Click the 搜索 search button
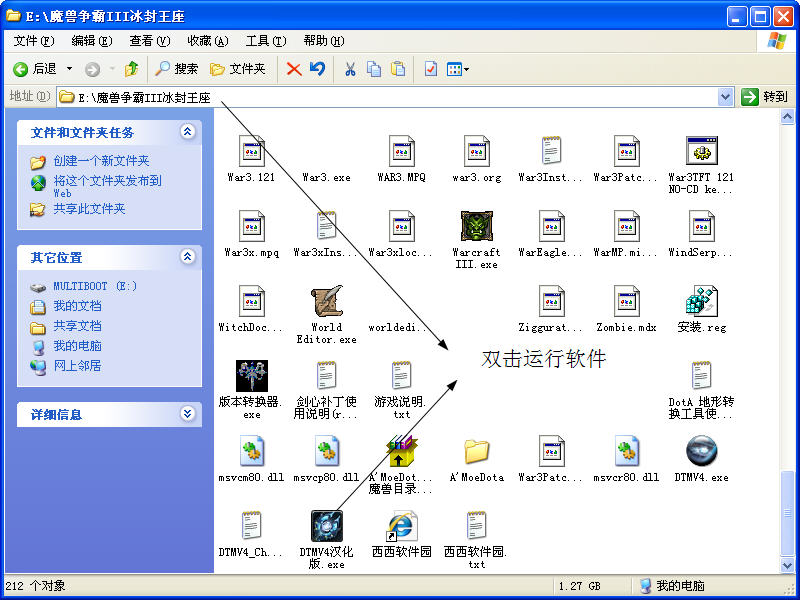Viewport: 800px width, 600px height. (176, 69)
